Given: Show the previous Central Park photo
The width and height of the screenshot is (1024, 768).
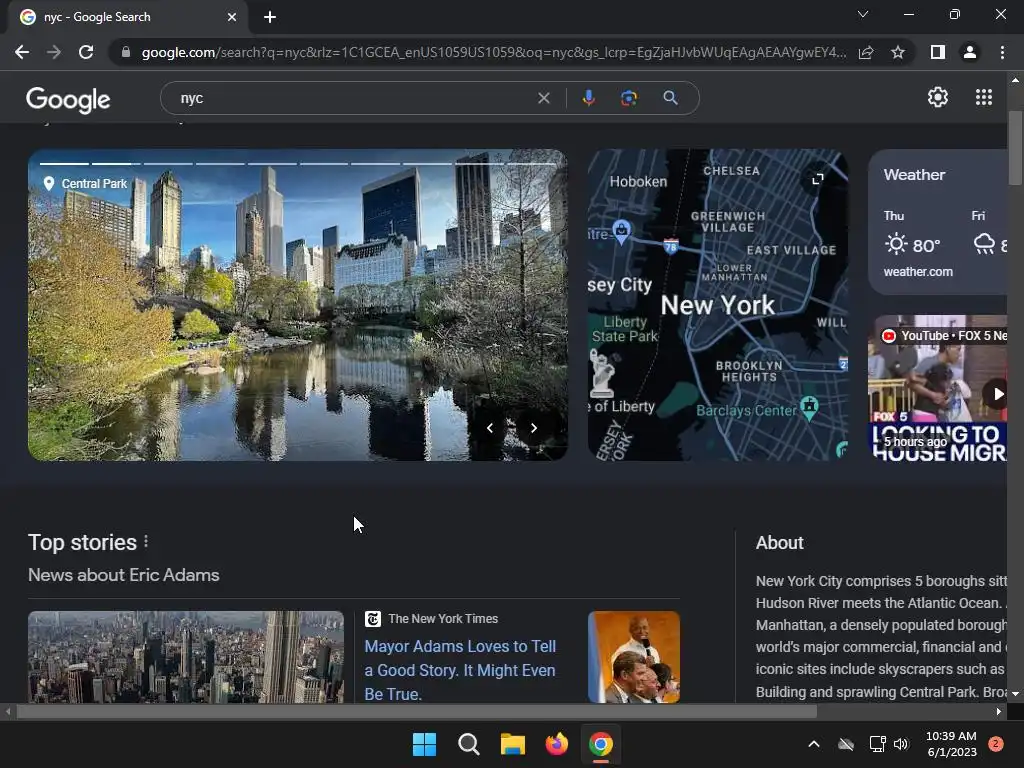Looking at the screenshot, I should pyautogui.click(x=490, y=428).
